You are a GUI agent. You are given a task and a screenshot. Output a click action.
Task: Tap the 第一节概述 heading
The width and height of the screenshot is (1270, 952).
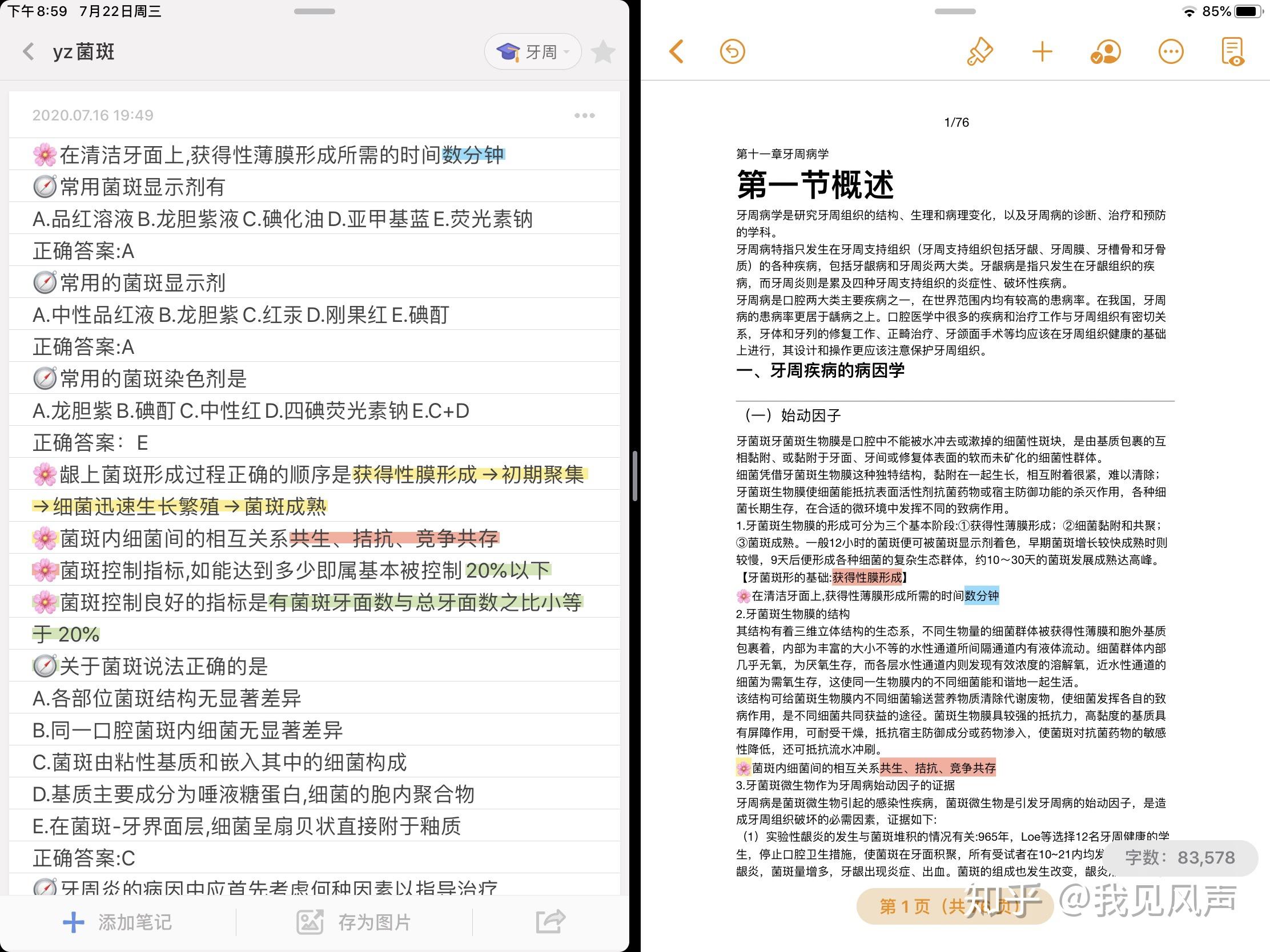[x=815, y=185]
